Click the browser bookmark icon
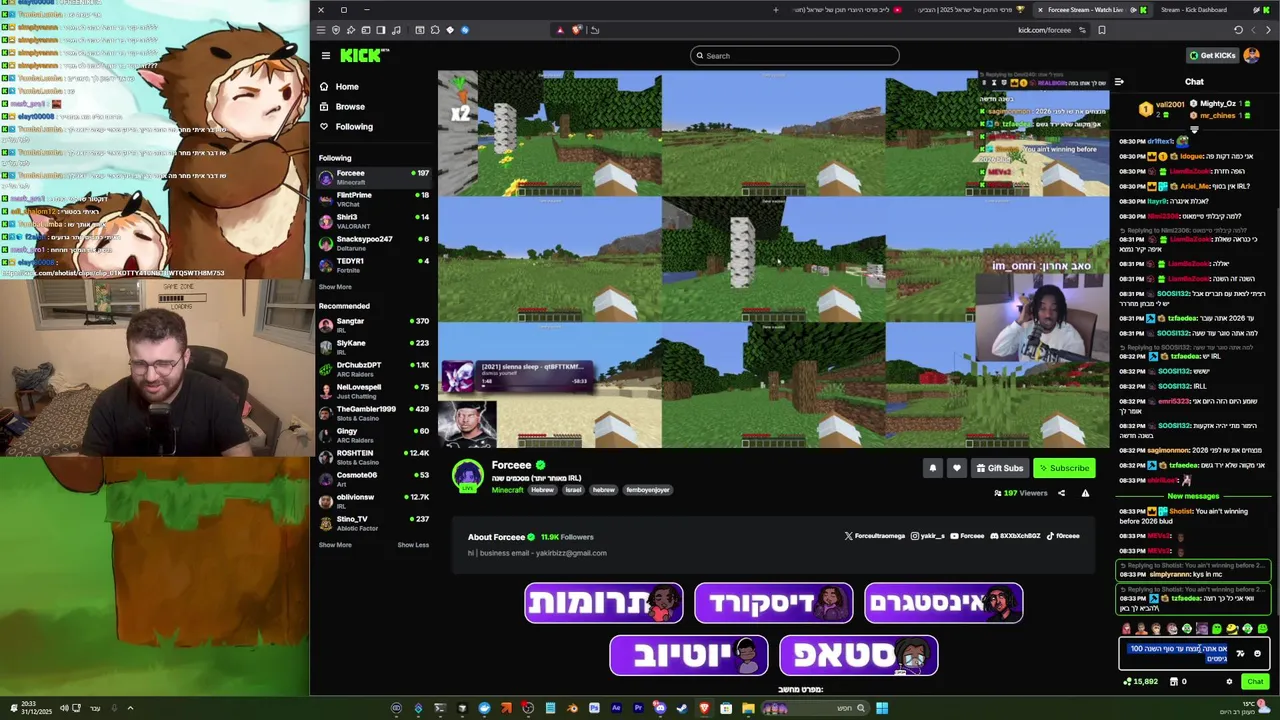This screenshot has width=1280, height=720. point(1102,30)
